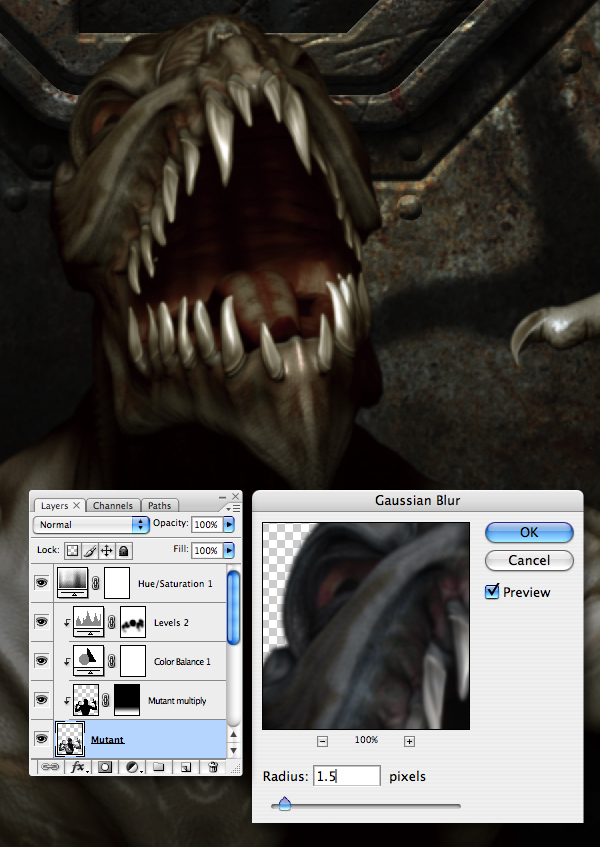Switch to the Paths tab
The image size is (600, 847).
(159, 506)
